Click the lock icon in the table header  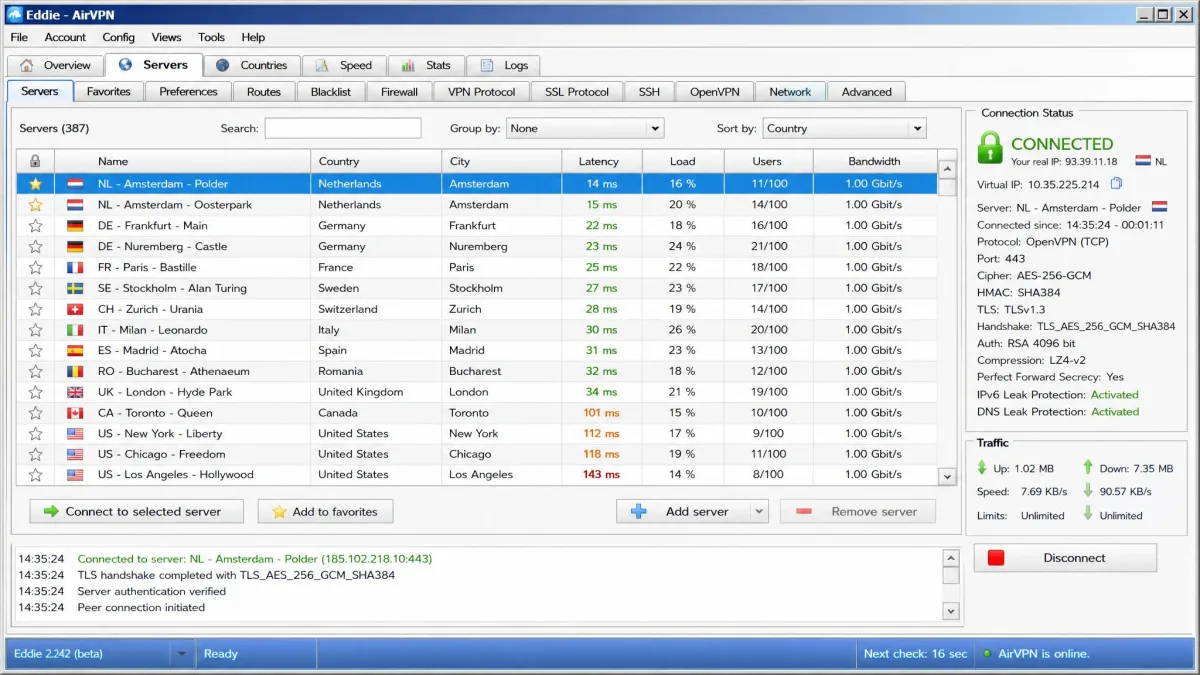click(35, 161)
